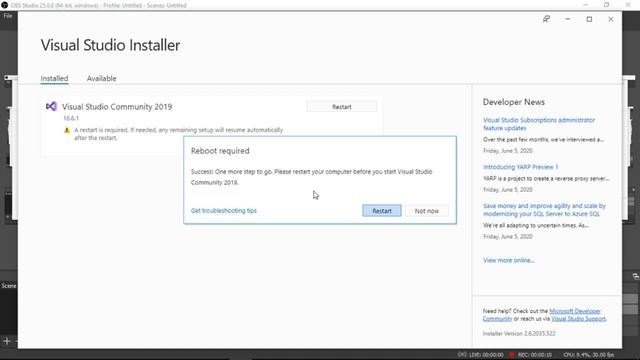Click Restart button beside Visual Studio Community 2019
The width and height of the screenshot is (640, 360).
point(342,107)
